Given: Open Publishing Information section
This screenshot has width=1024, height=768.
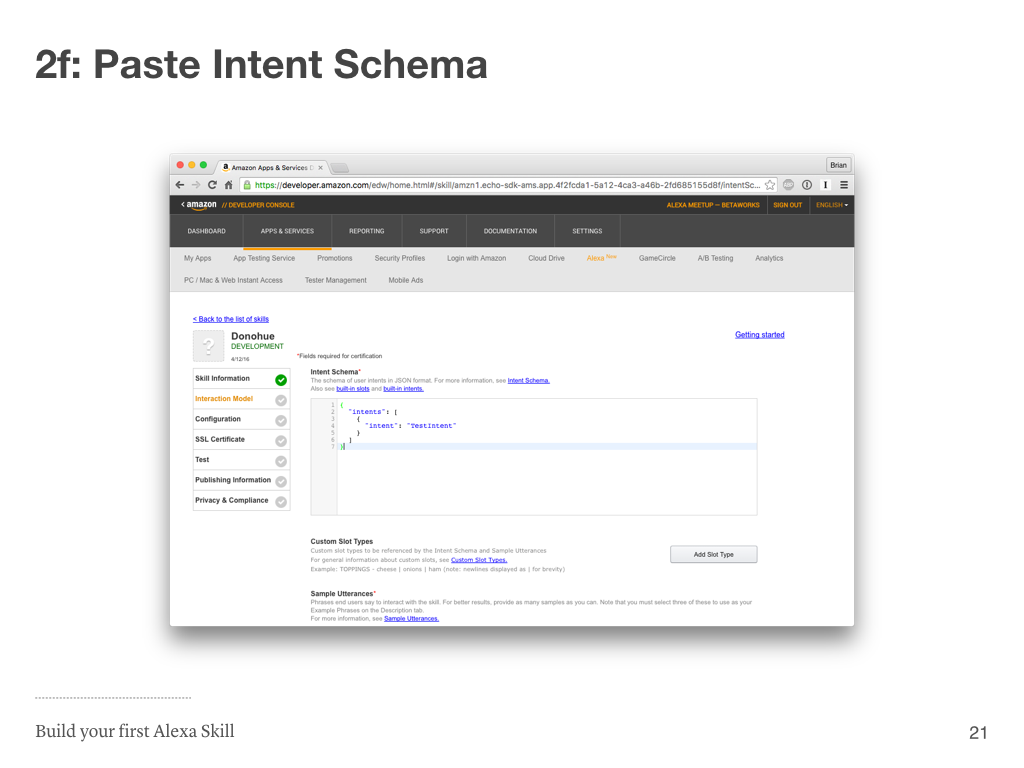Looking at the screenshot, I should [x=241, y=480].
